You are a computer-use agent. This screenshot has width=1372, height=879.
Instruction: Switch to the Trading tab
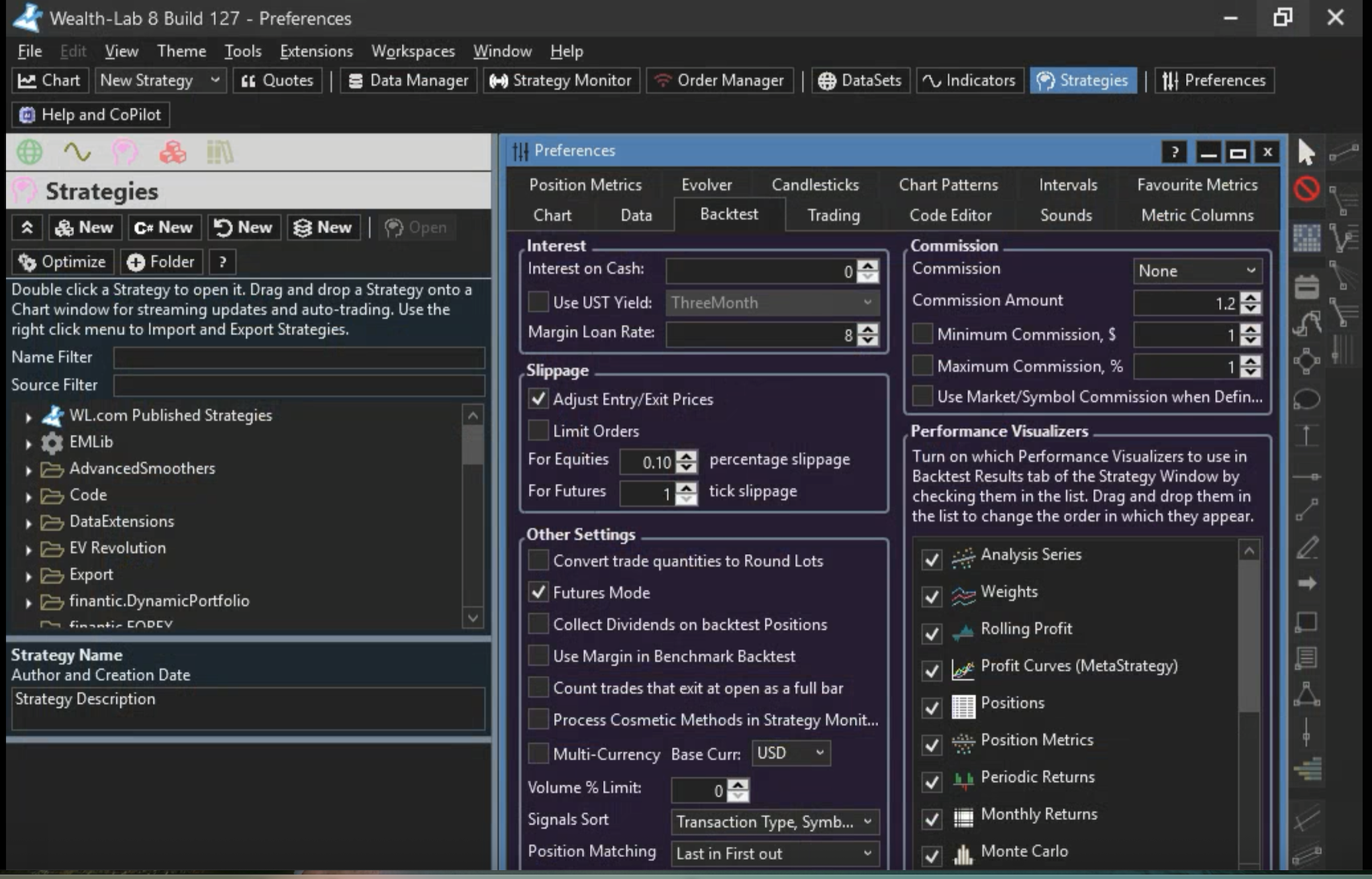pyautogui.click(x=833, y=215)
